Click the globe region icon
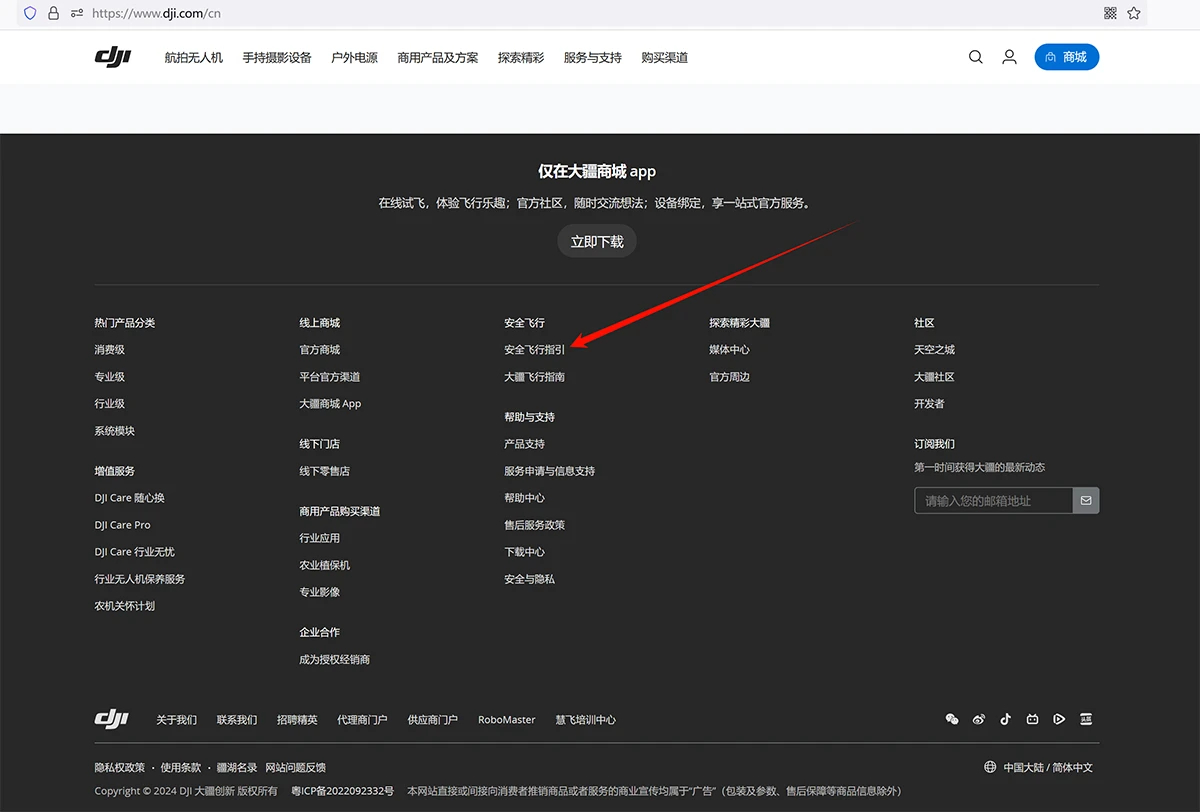 point(990,767)
